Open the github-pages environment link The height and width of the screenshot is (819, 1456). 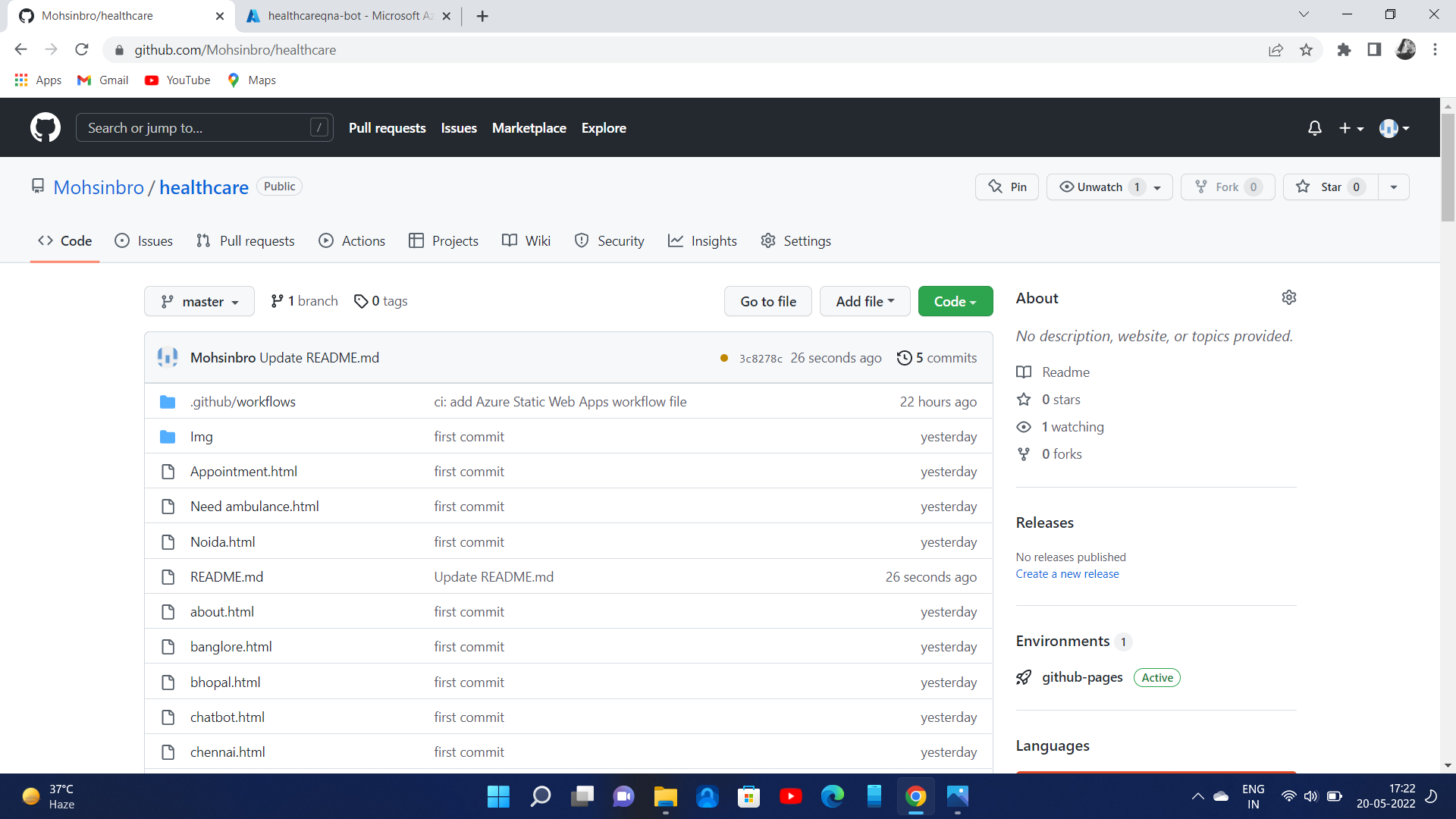[1082, 677]
